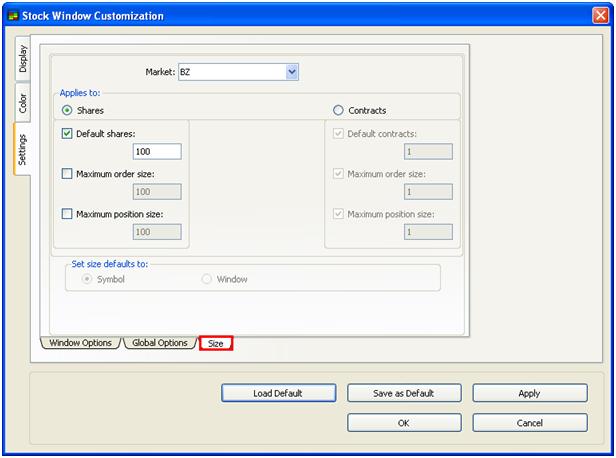
Task: Open the Market dropdown list
Action: (x=292, y=72)
